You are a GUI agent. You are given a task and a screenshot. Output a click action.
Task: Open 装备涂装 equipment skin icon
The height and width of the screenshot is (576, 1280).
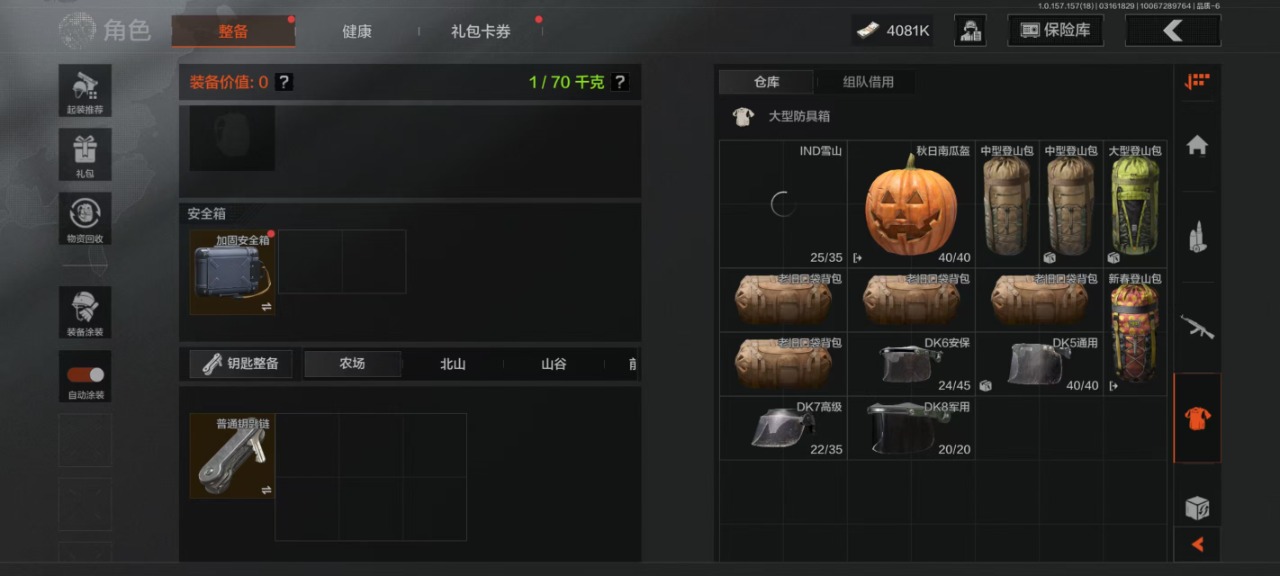(x=85, y=312)
